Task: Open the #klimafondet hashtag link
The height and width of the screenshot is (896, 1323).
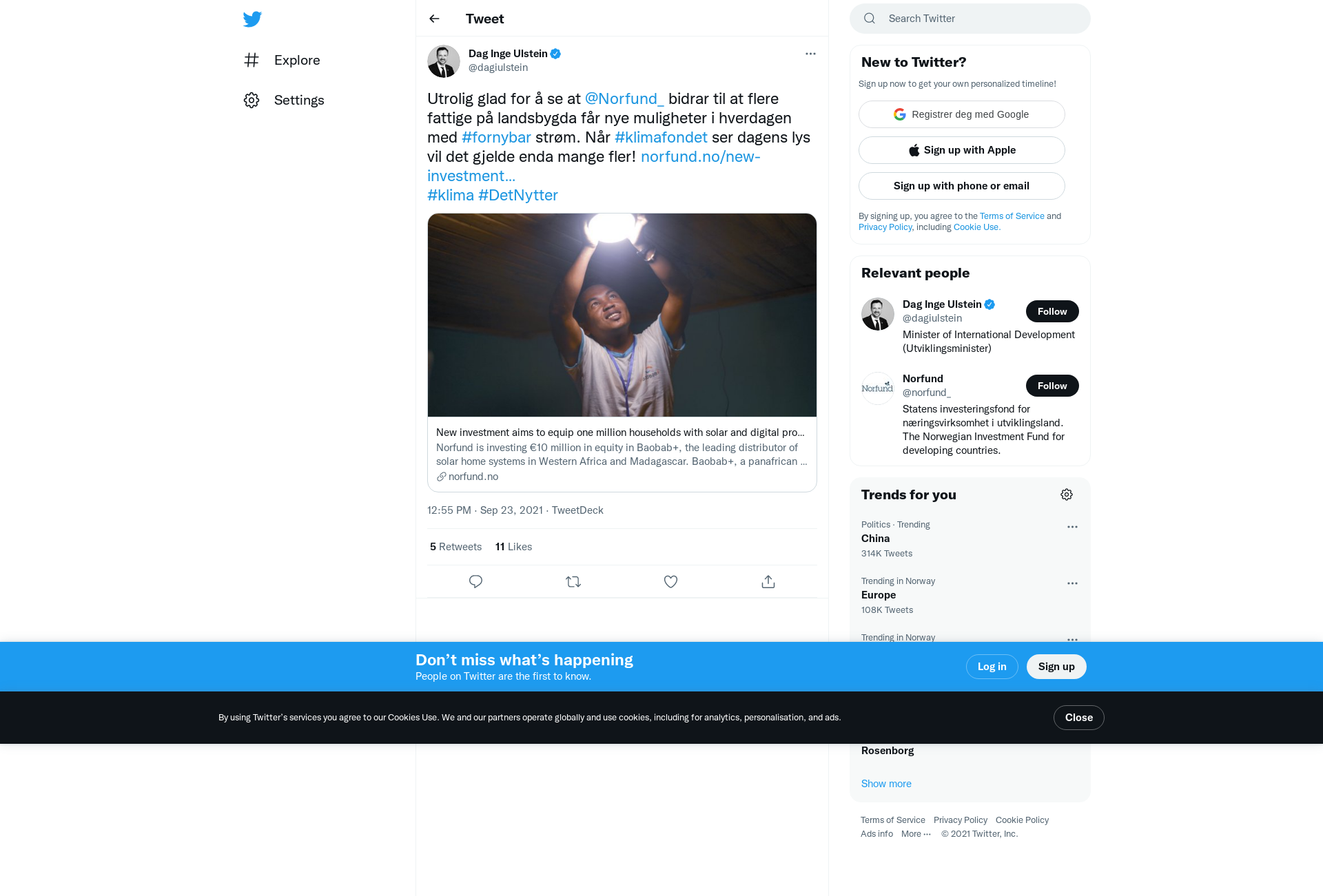Action: coord(661,137)
